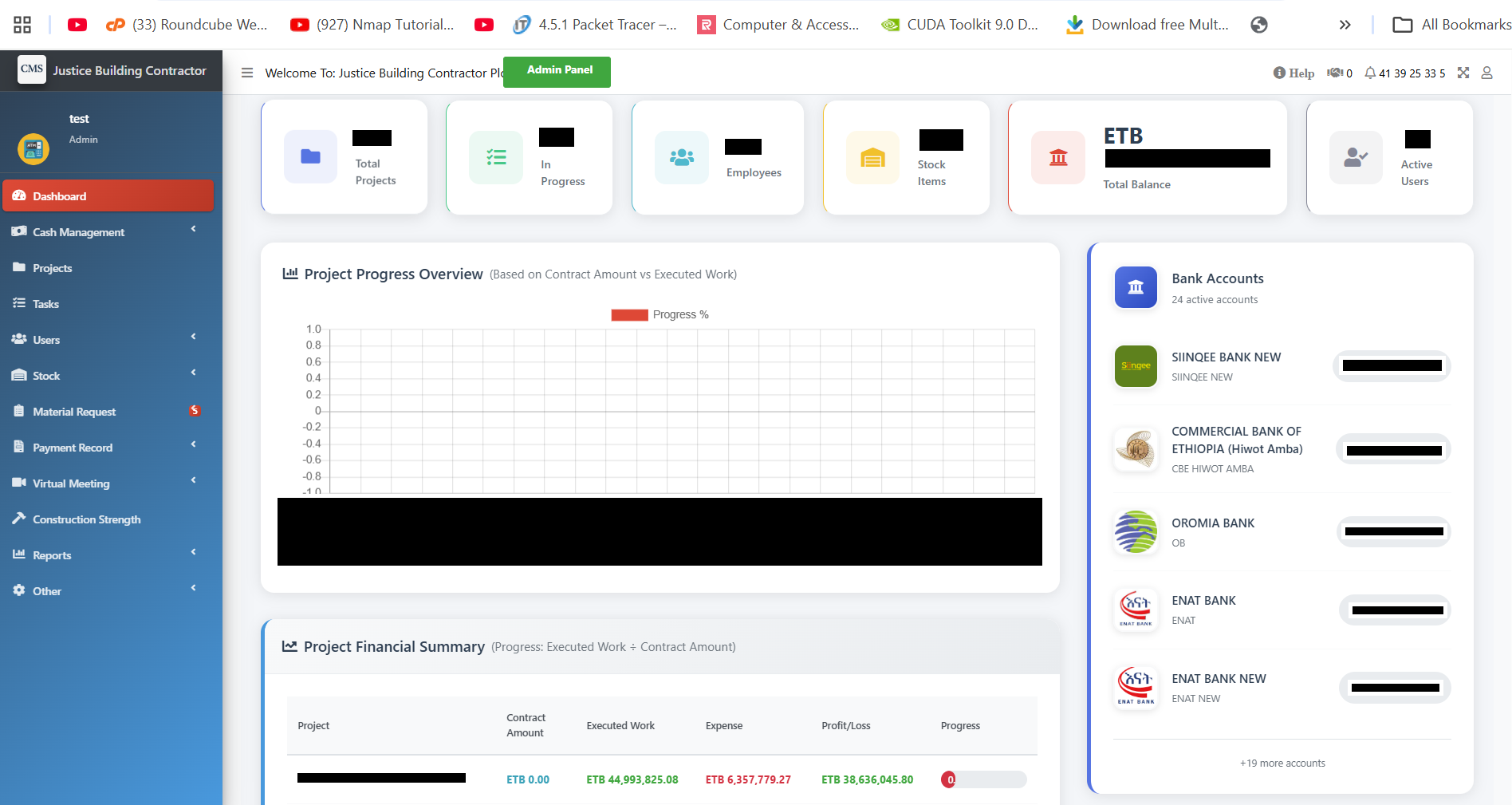Click the Admin Panel button
The height and width of the screenshot is (805, 1512).
pos(557,72)
